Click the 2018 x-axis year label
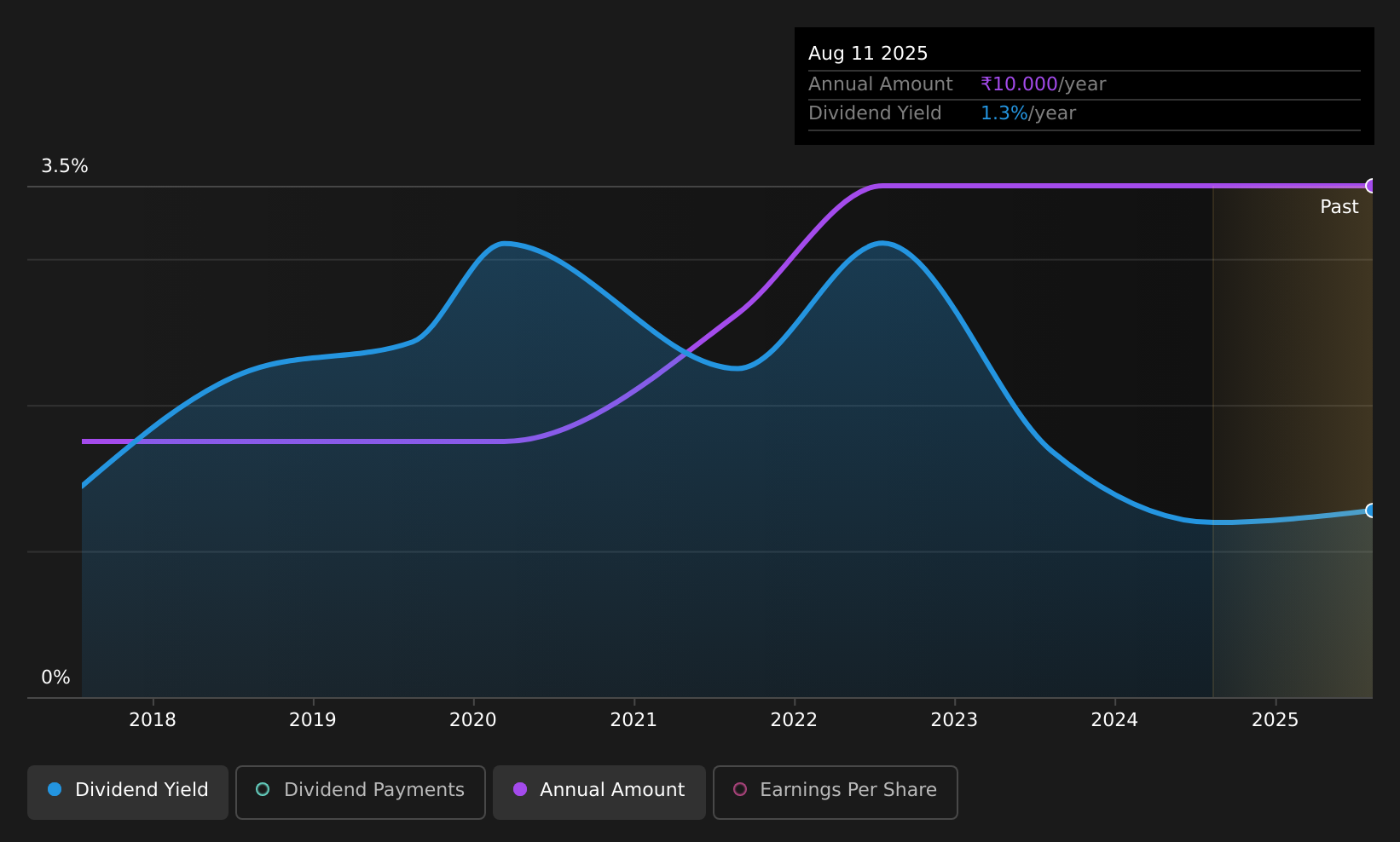1400x842 pixels. (x=153, y=720)
